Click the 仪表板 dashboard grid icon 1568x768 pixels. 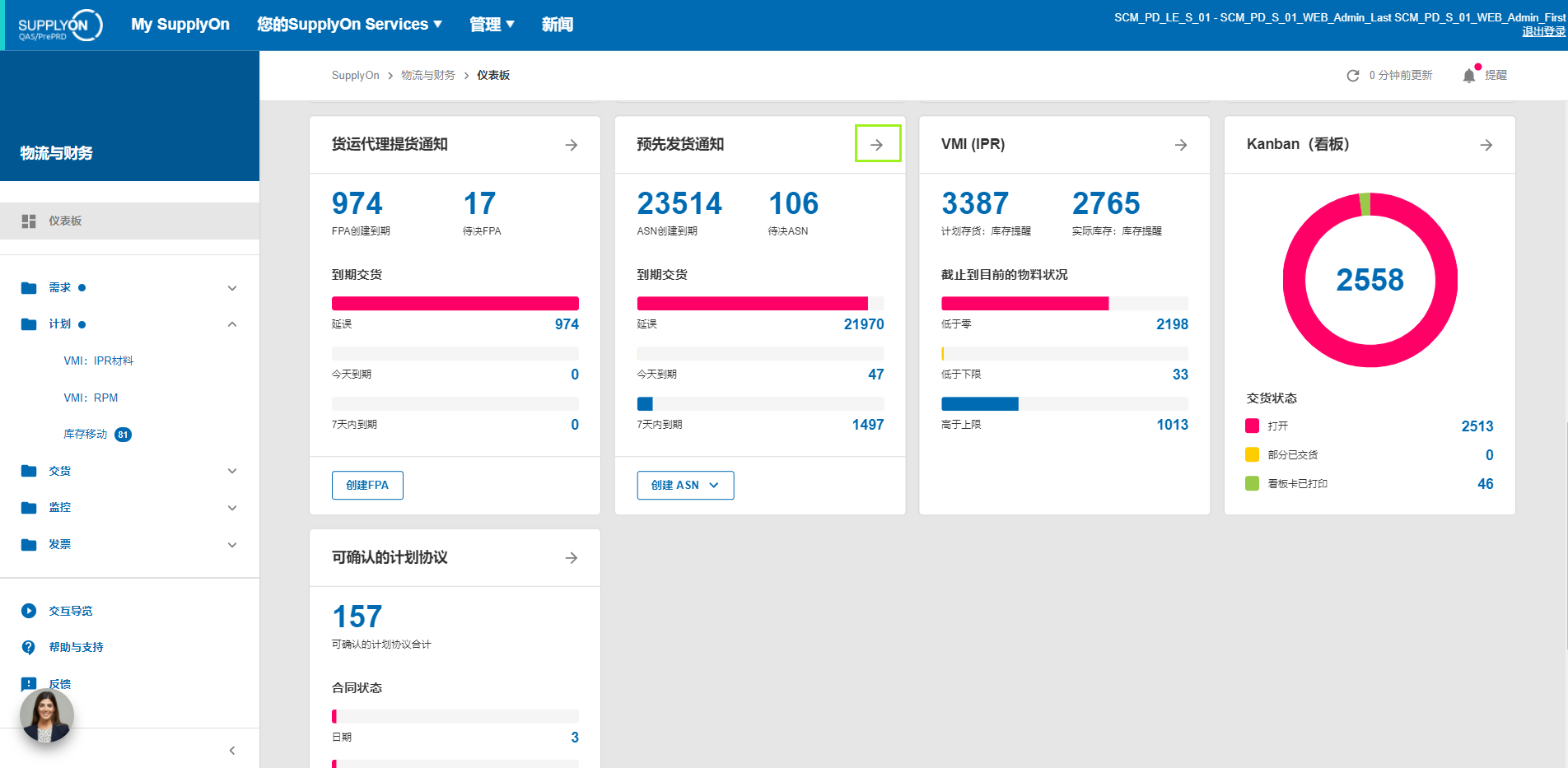coord(29,221)
